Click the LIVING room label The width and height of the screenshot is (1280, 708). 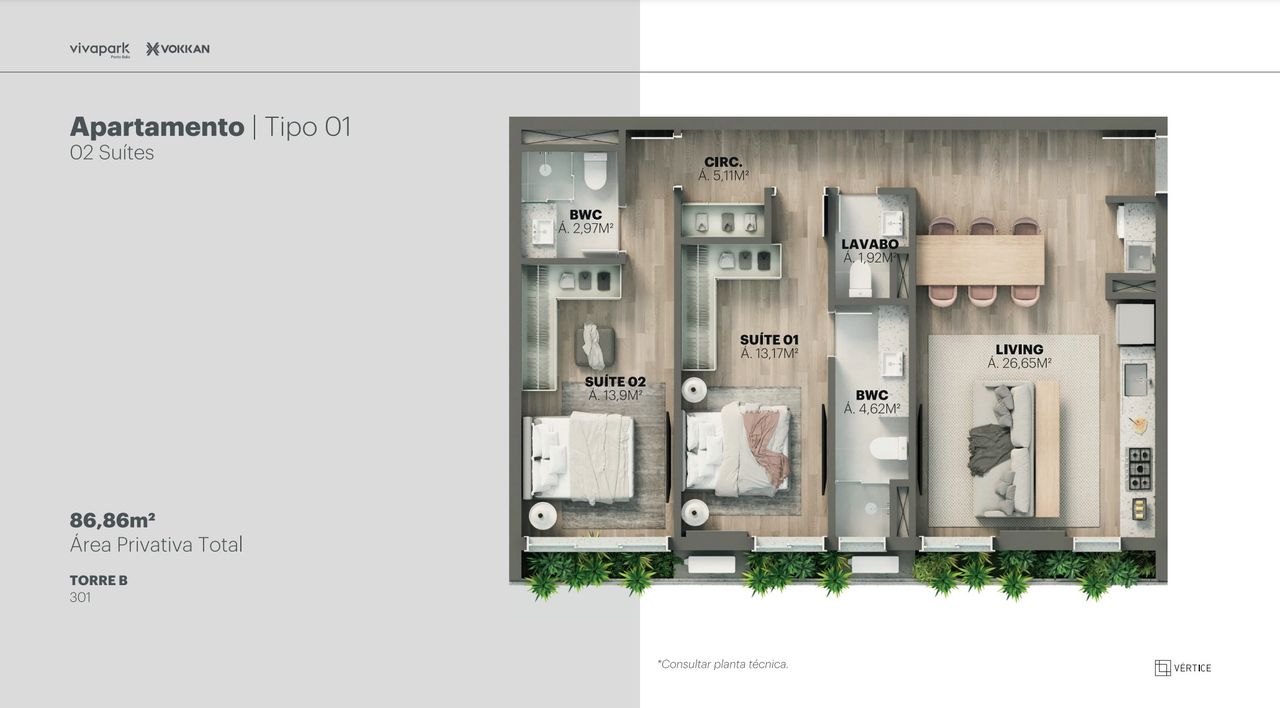point(1019,350)
